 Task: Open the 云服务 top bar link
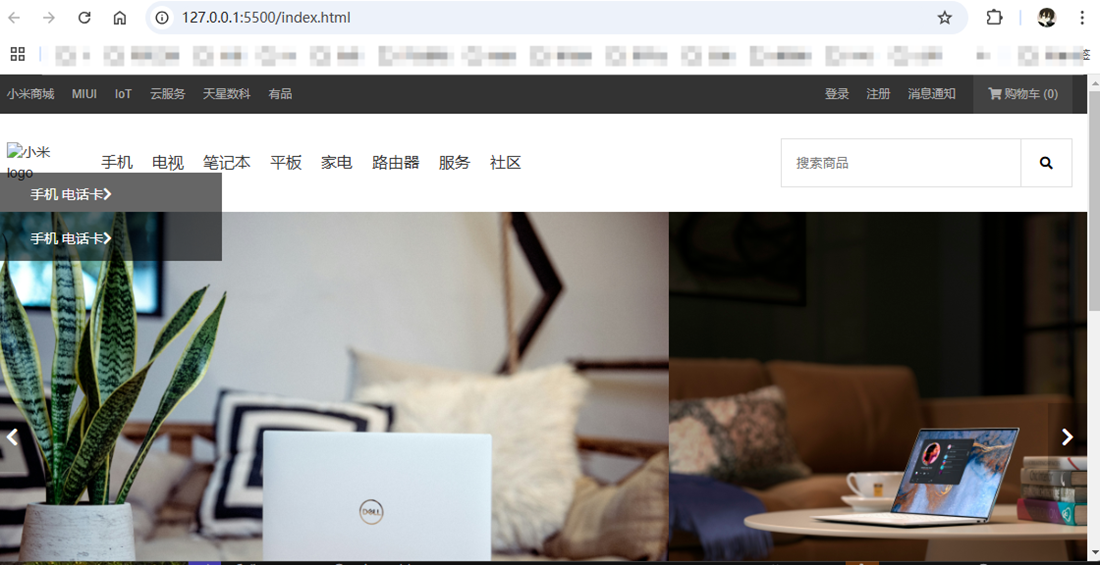168,93
